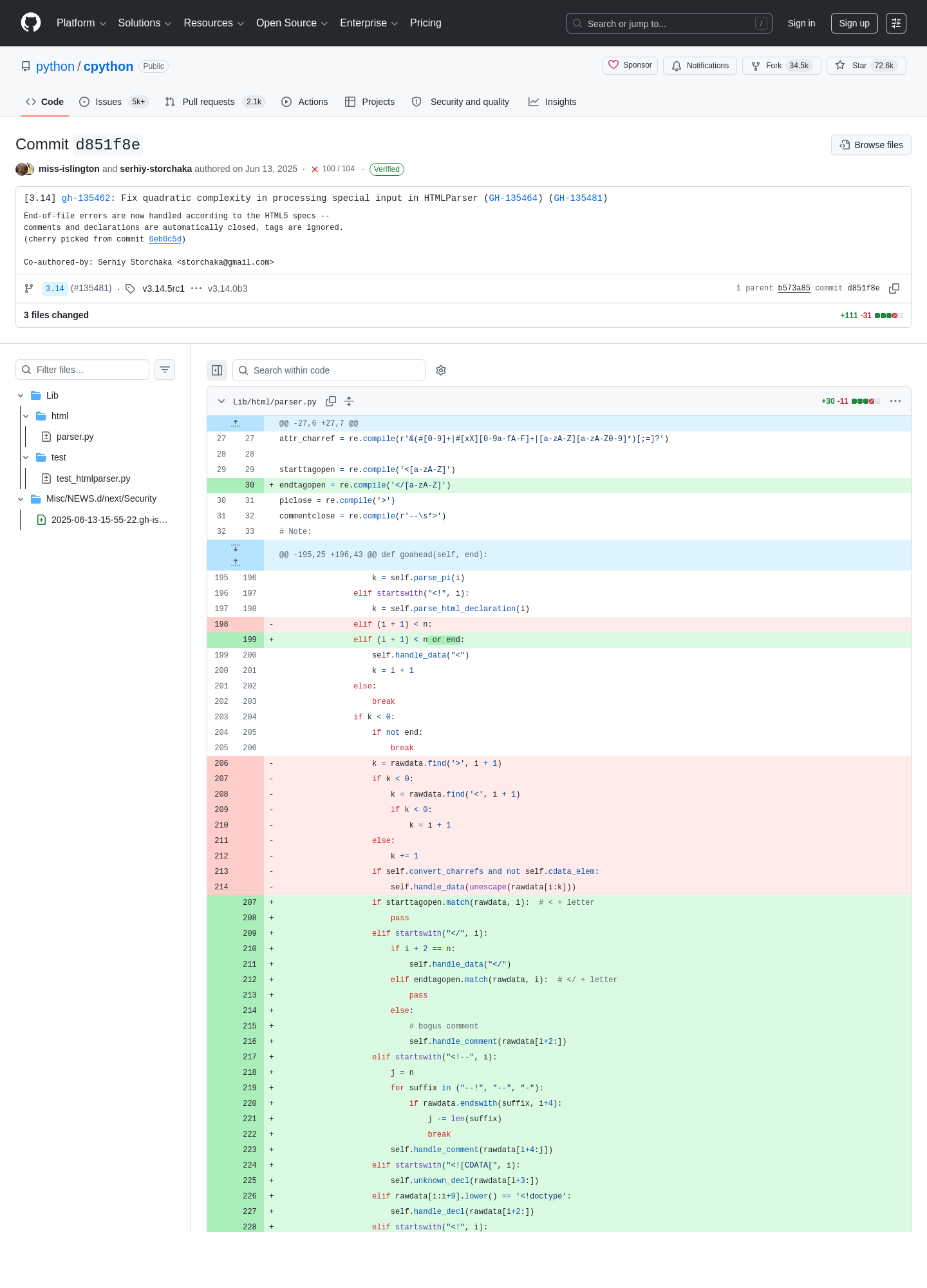Open the diff view settings gear
The image size is (927, 1288).
(x=441, y=370)
